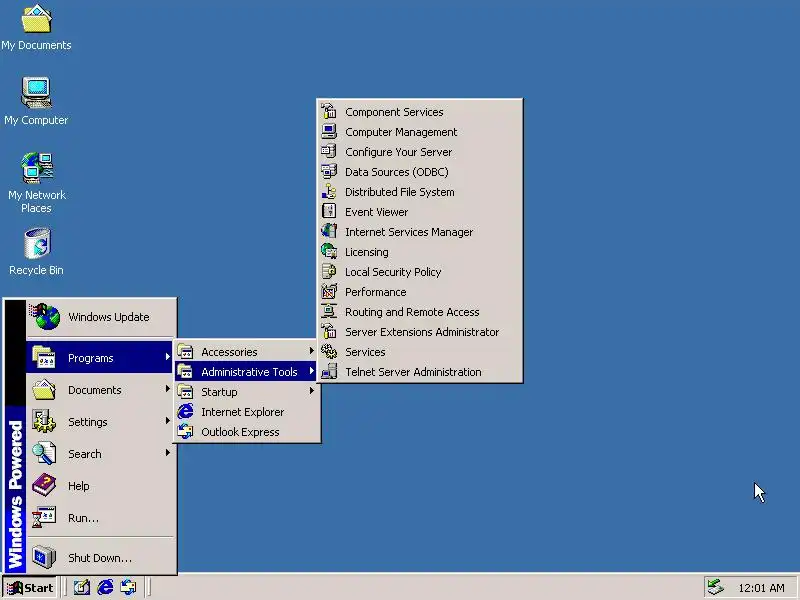The height and width of the screenshot is (600, 800).
Task: Expand the Administrative Tools submenu arrow
Action: 311,371
